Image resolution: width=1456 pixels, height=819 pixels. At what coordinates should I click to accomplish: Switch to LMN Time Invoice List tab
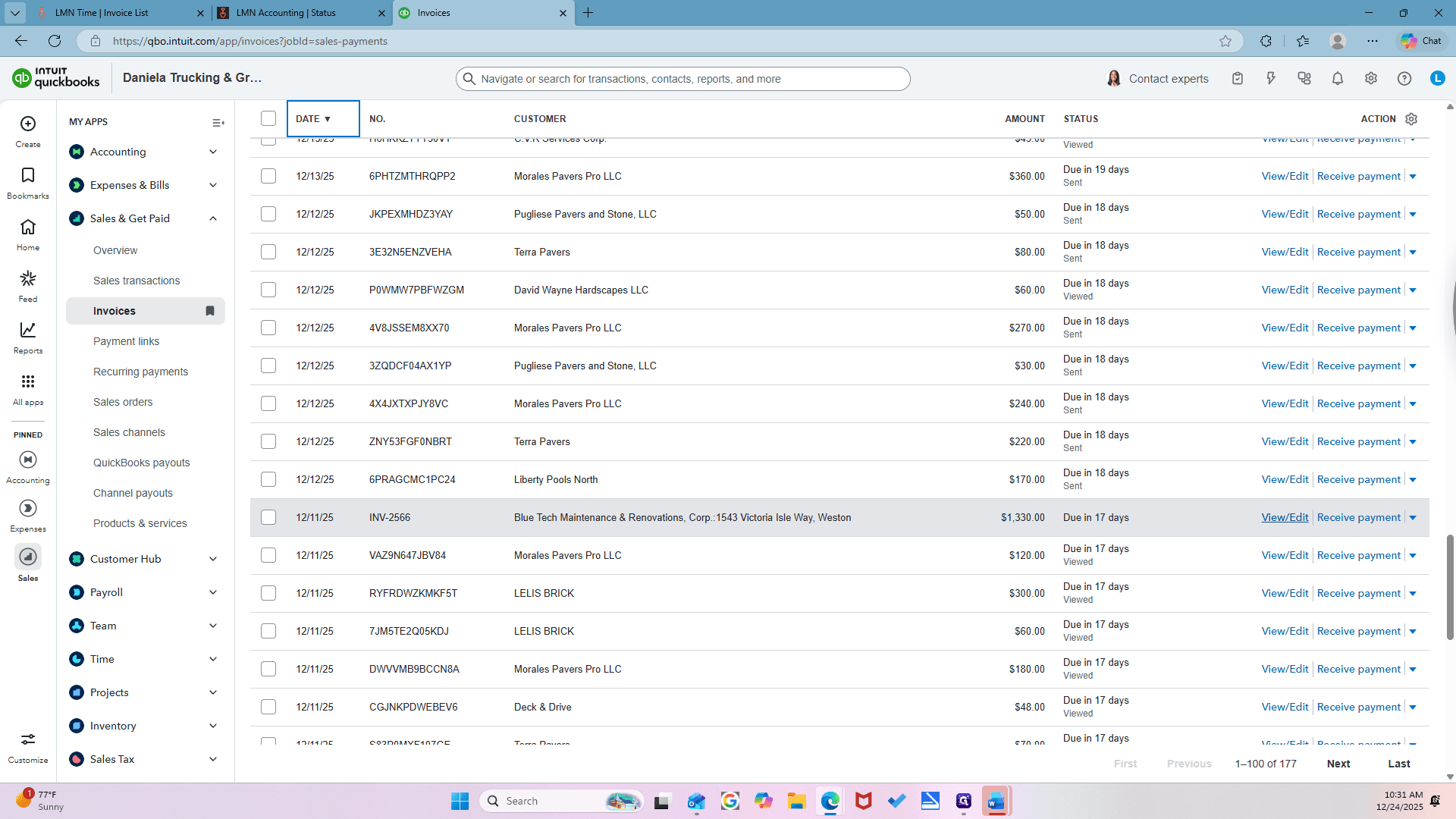pyautogui.click(x=120, y=13)
